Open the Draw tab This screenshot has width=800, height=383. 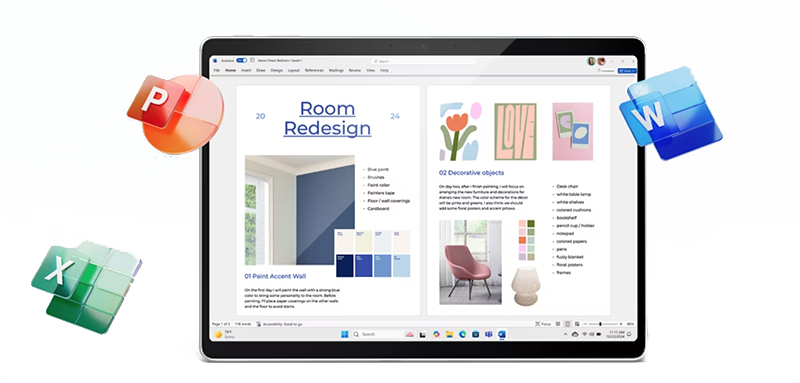261,70
